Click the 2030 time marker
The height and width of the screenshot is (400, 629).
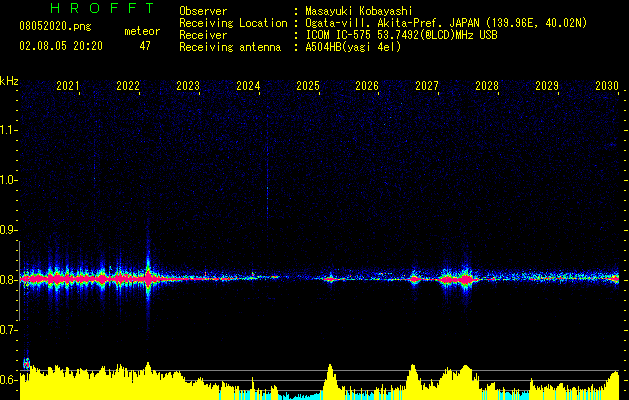[607, 86]
